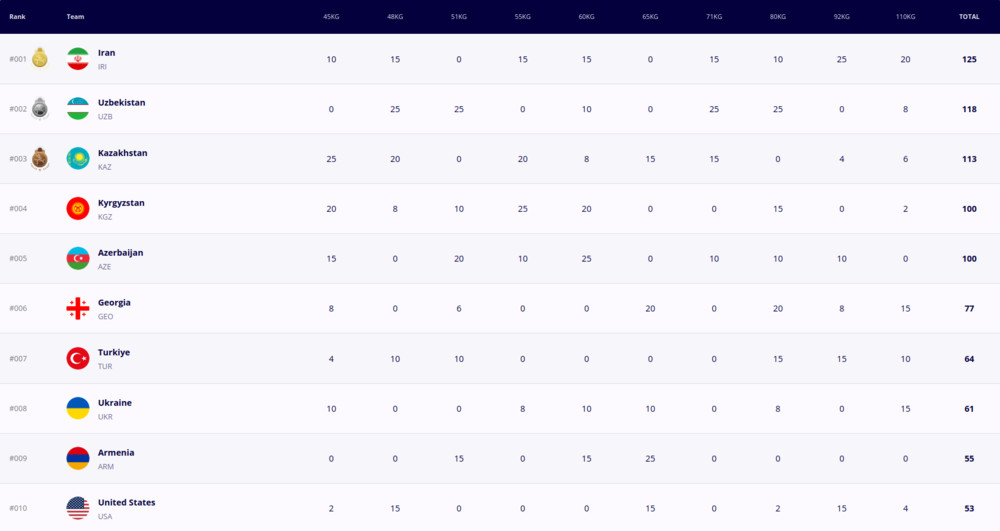1000x531 pixels.
Task: Click Uzbekistan's flag icon
Action: point(78,108)
